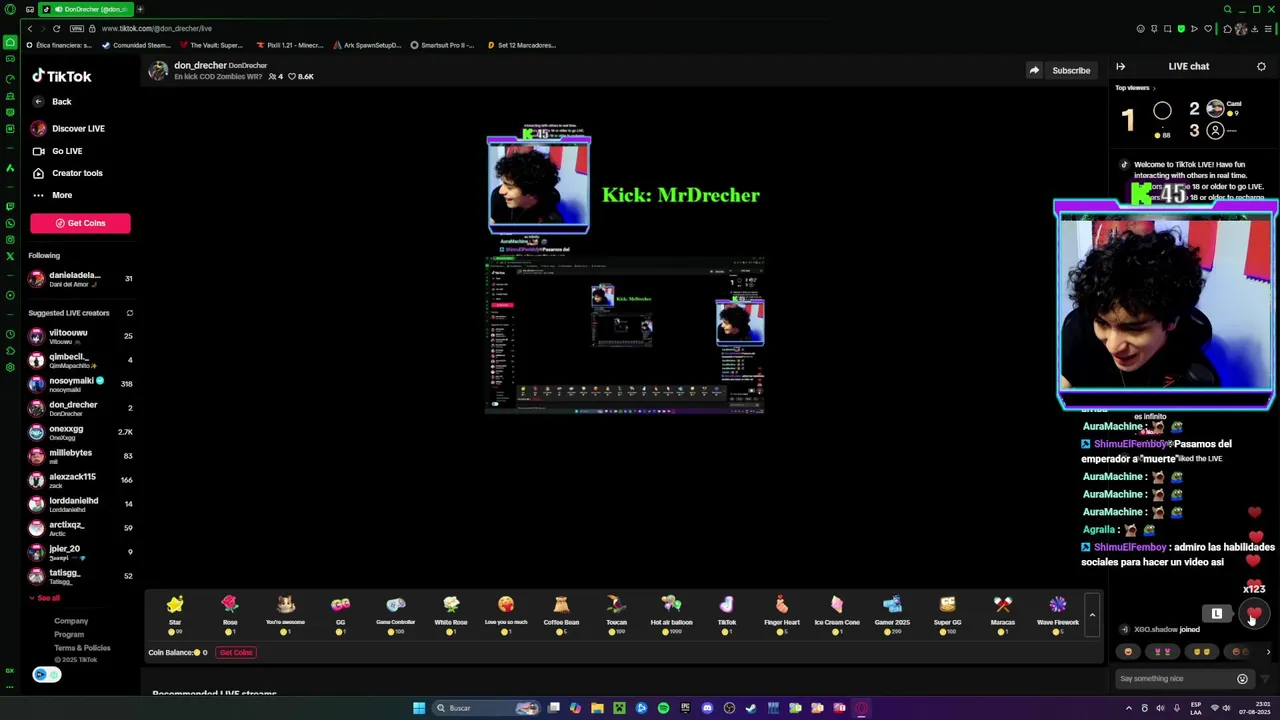Image resolution: width=1280 pixels, height=720 pixels.
Task: Send the smiley quick reaction
Action: [1128, 652]
